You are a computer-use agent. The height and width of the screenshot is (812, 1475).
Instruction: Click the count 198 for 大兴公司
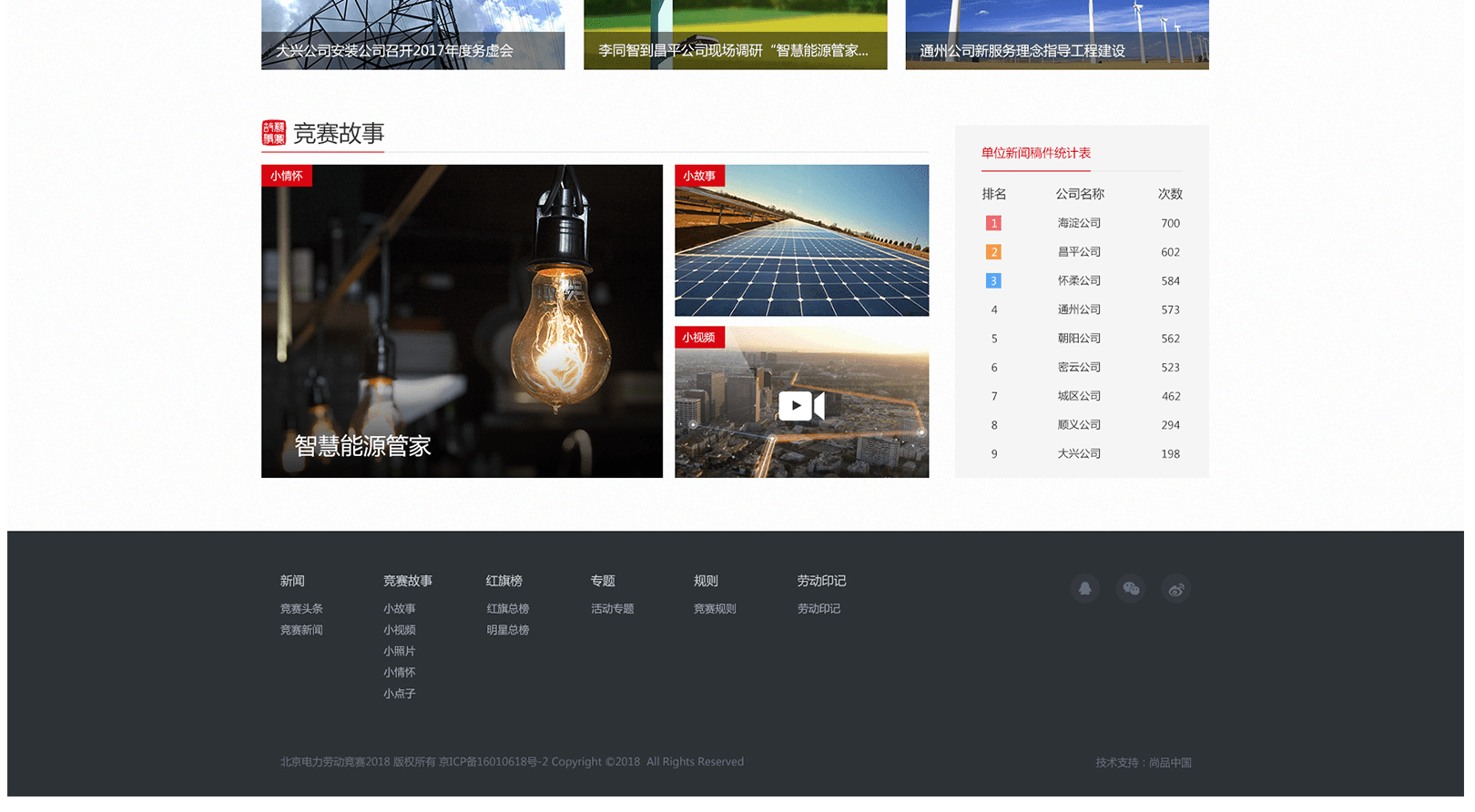click(1170, 453)
